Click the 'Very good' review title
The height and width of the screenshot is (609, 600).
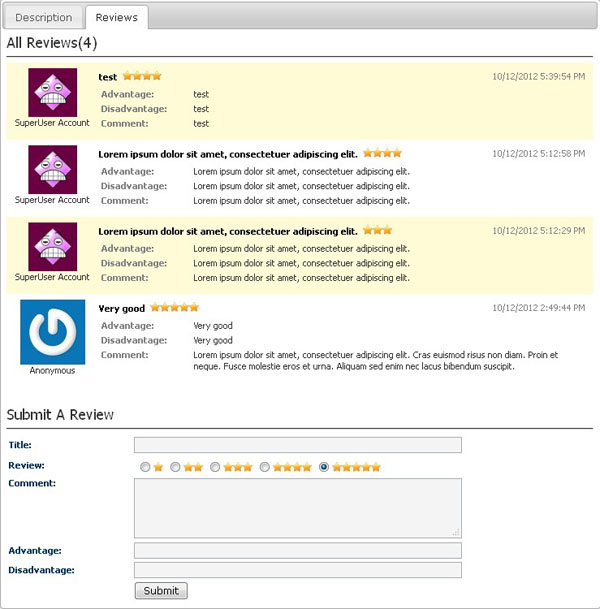tap(122, 309)
